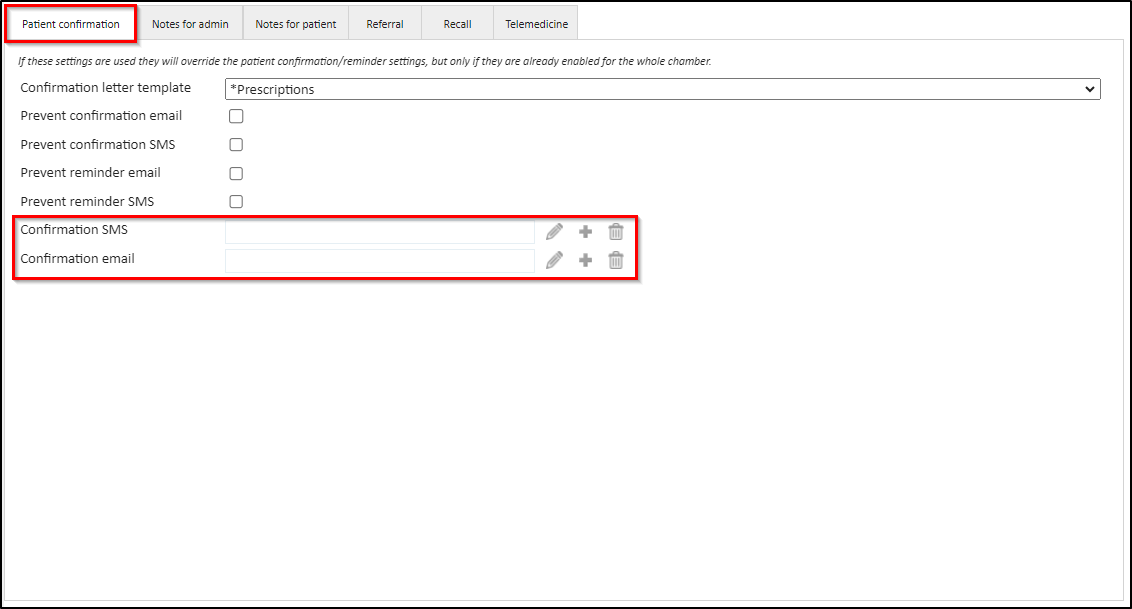Switch to the Notes for admin tab
Image resolution: width=1132 pixels, height=609 pixels.
click(190, 24)
